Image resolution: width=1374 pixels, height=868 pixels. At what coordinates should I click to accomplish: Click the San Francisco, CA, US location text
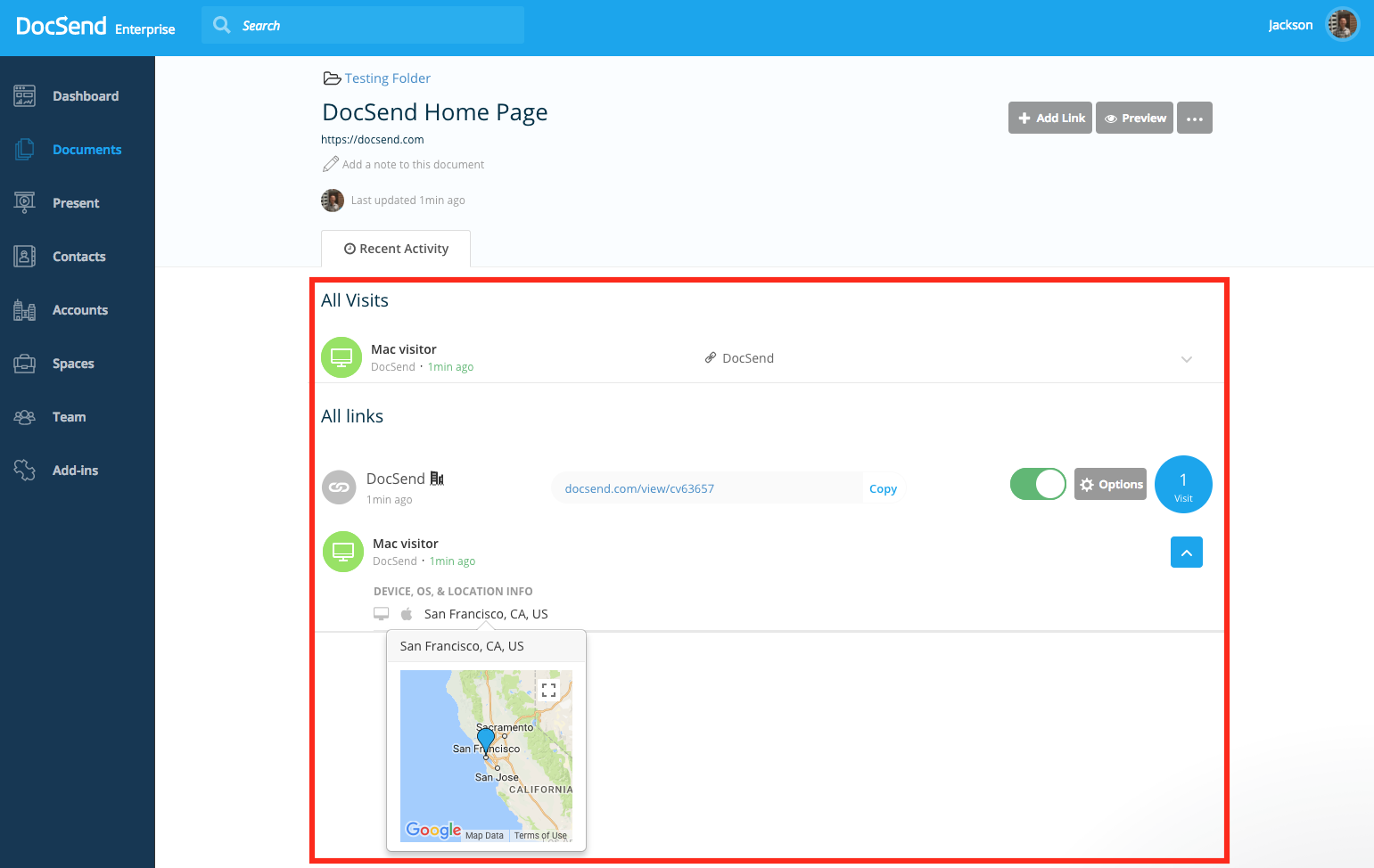tap(486, 614)
